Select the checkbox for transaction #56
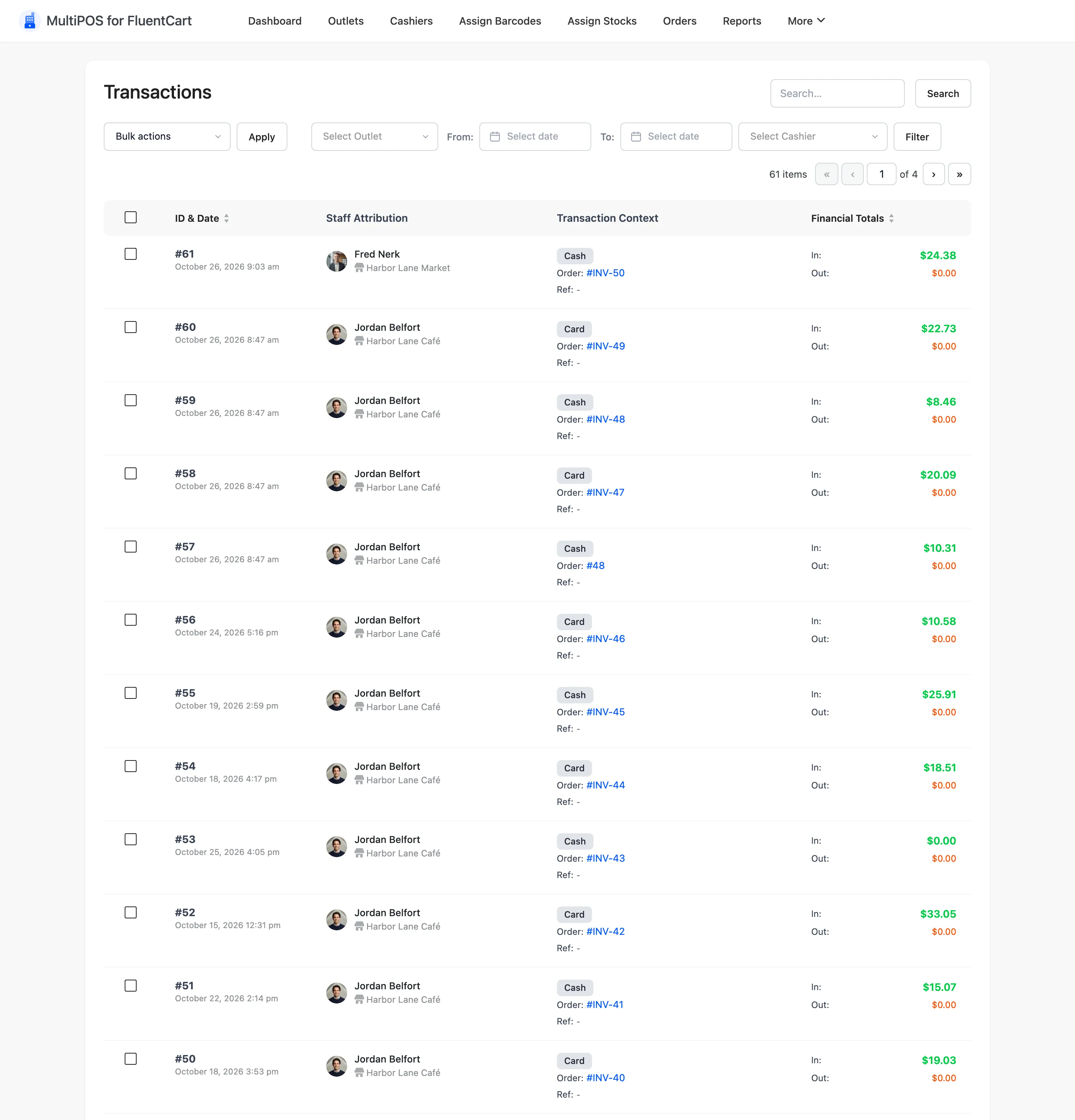This screenshot has width=1075, height=1120. (131, 619)
